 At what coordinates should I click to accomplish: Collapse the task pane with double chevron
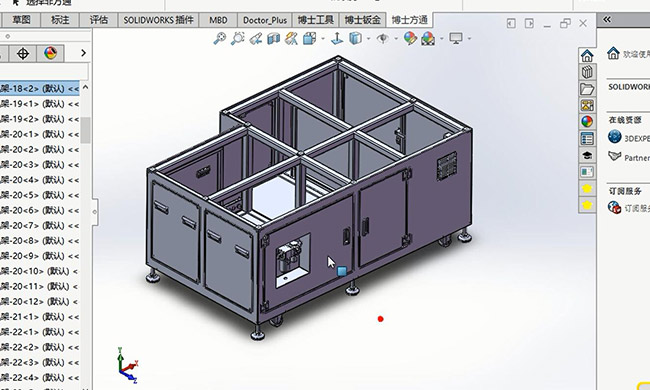[x=607, y=19]
